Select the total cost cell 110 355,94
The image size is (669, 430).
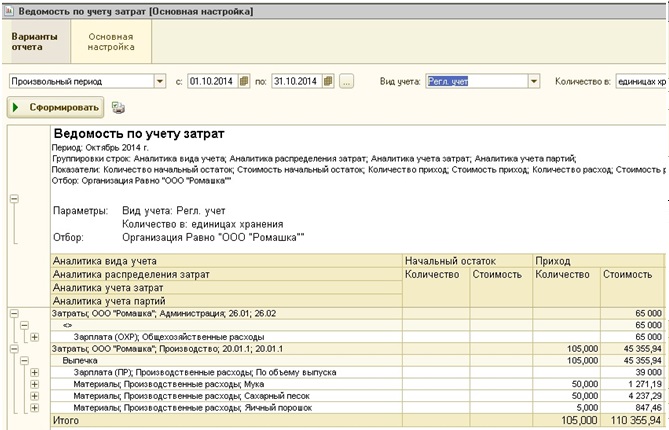click(x=632, y=421)
